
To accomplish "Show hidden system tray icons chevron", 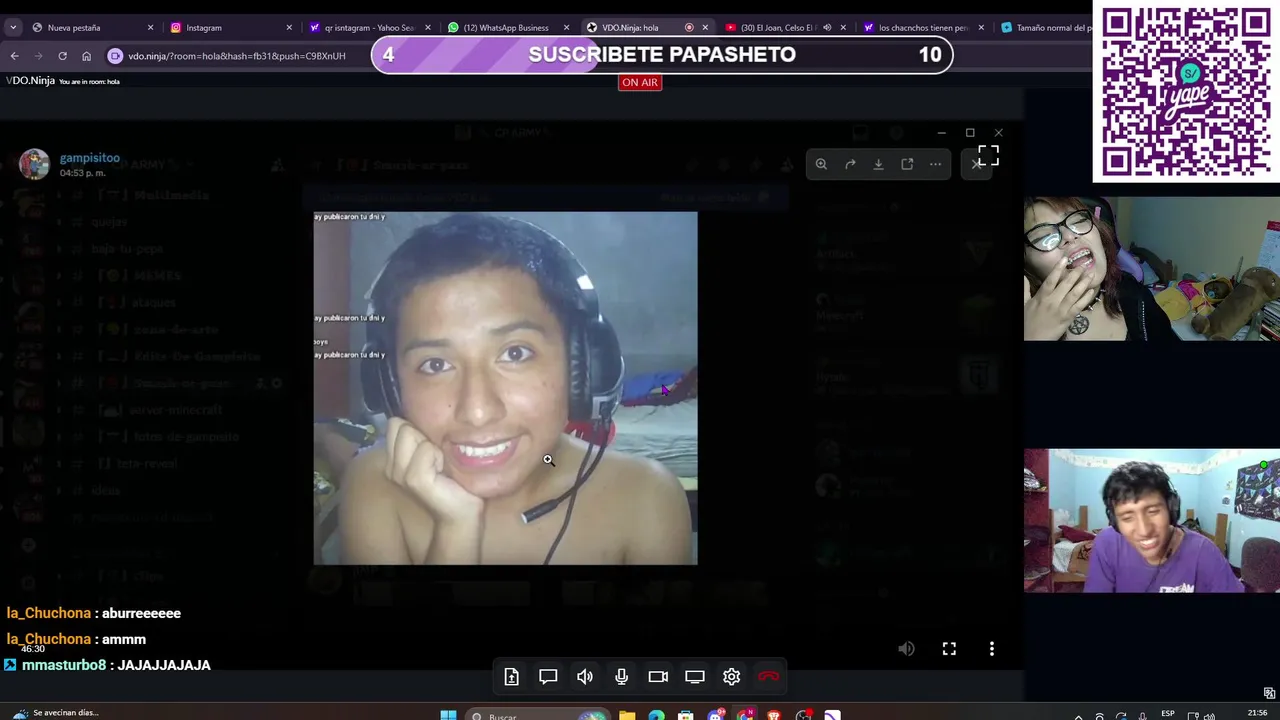I will coord(1078,716).
